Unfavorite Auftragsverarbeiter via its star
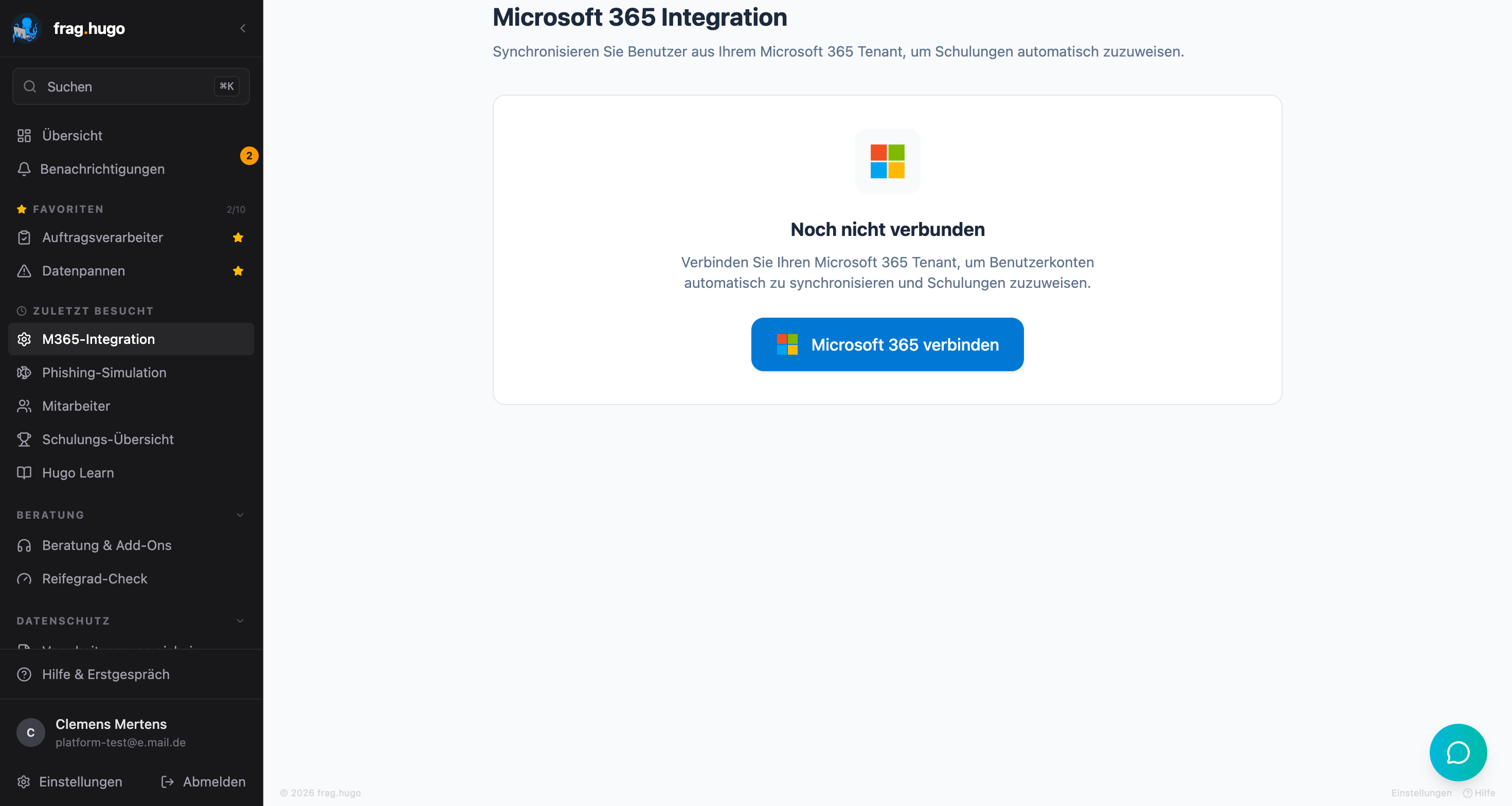 coord(238,237)
